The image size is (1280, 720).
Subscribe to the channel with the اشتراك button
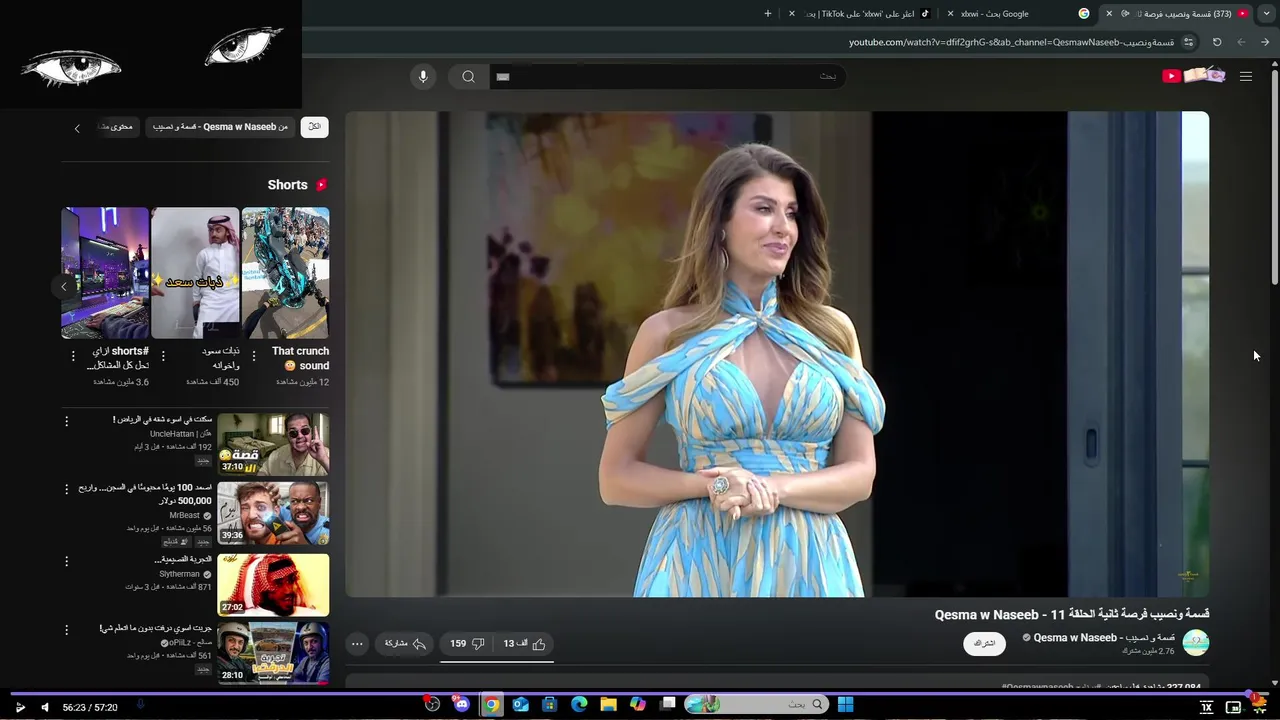coord(985,643)
